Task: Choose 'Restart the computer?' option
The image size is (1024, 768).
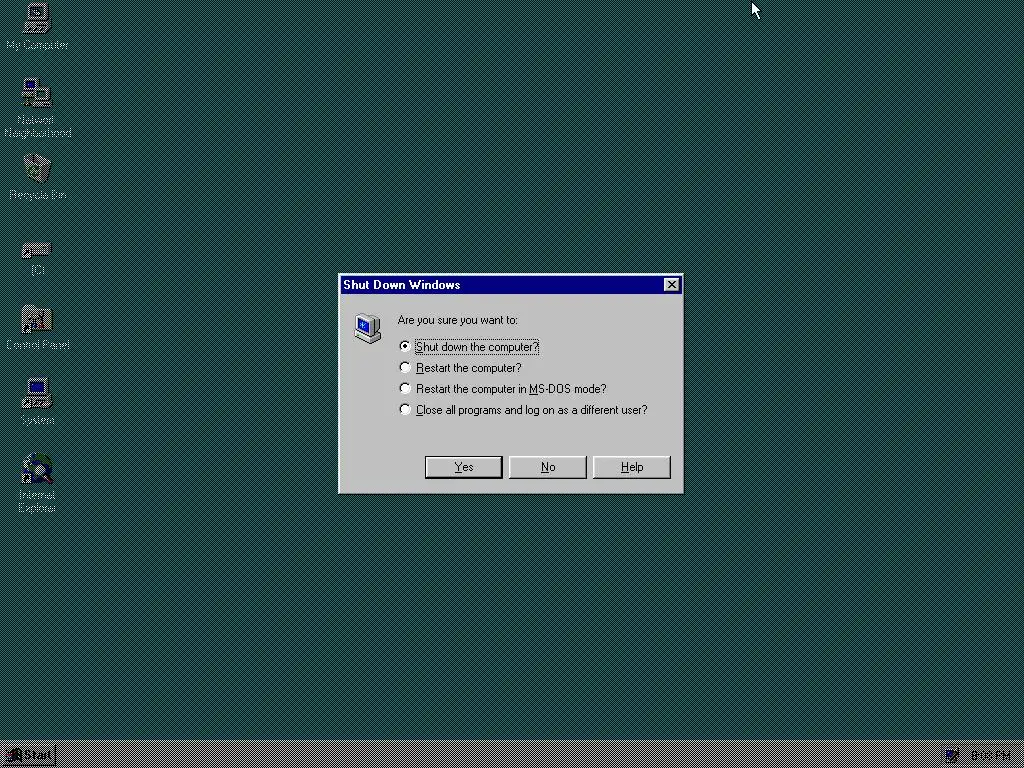Action: [460, 368]
